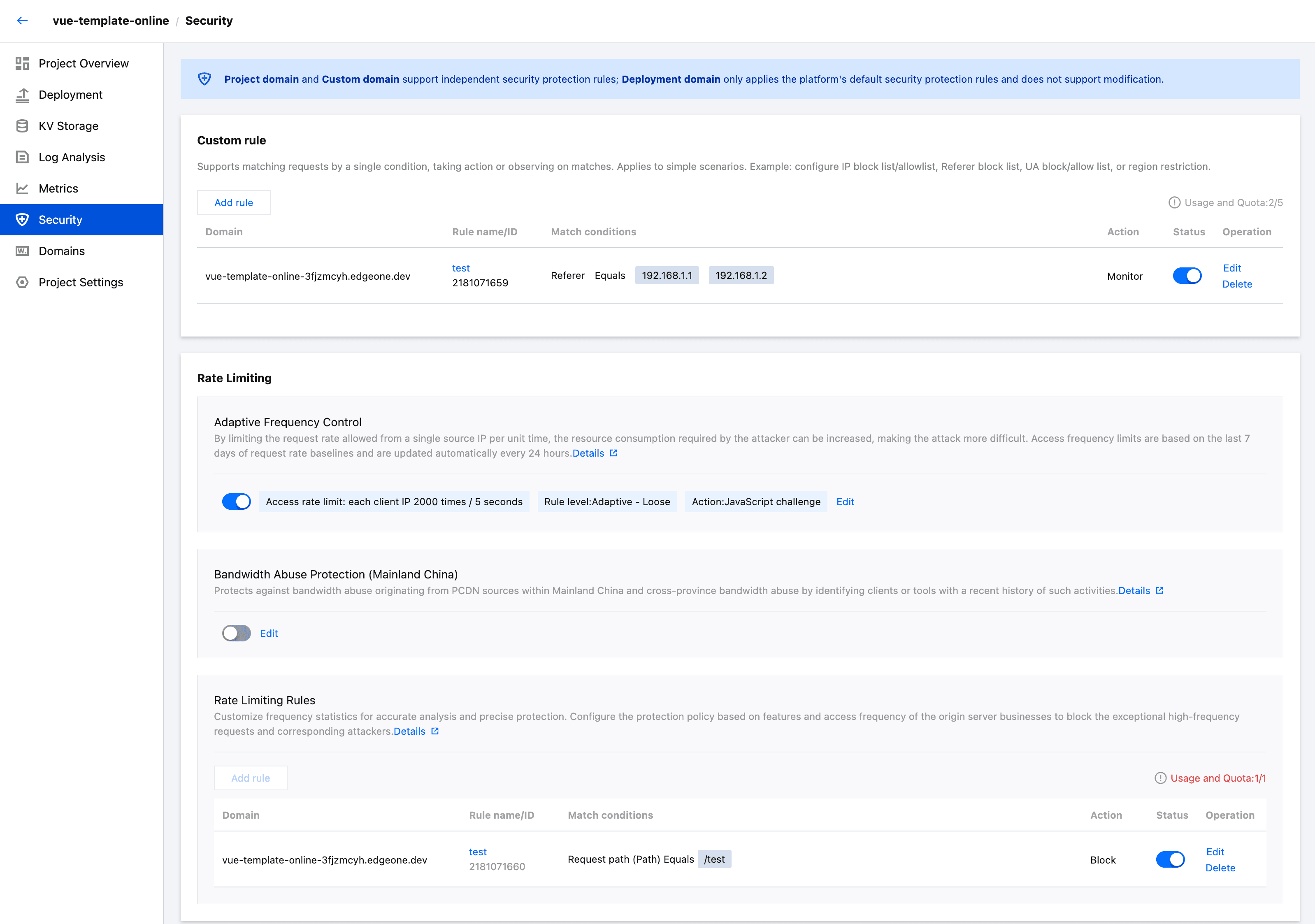1315x924 pixels.
Task: Open external link icon after Adaptive Details
Action: pyautogui.click(x=613, y=453)
